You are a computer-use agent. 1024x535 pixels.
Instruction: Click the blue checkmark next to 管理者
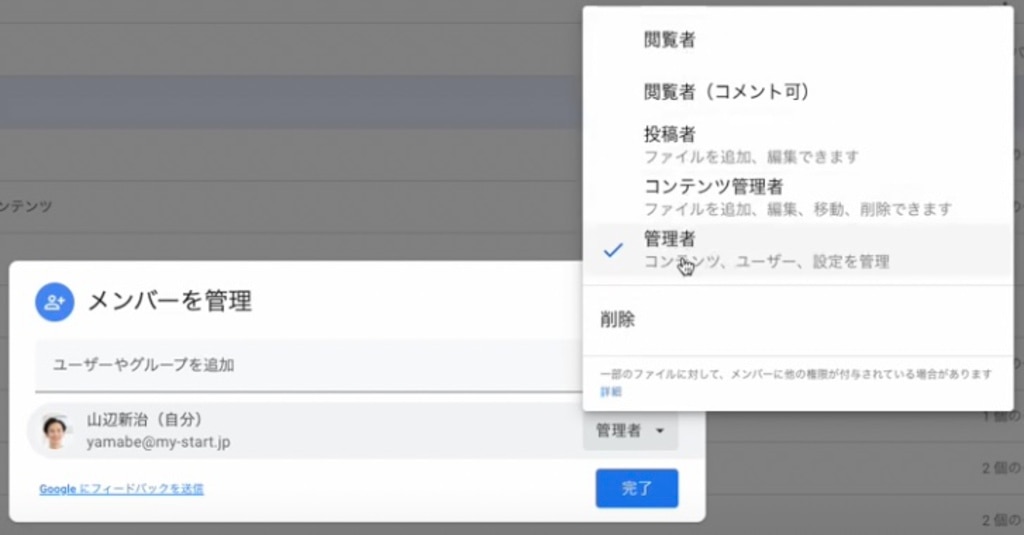[615, 250]
